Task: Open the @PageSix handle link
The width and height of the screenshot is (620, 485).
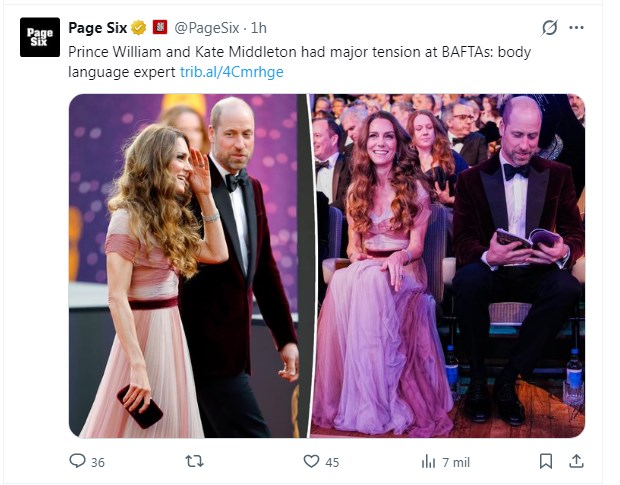Action: pos(208,27)
